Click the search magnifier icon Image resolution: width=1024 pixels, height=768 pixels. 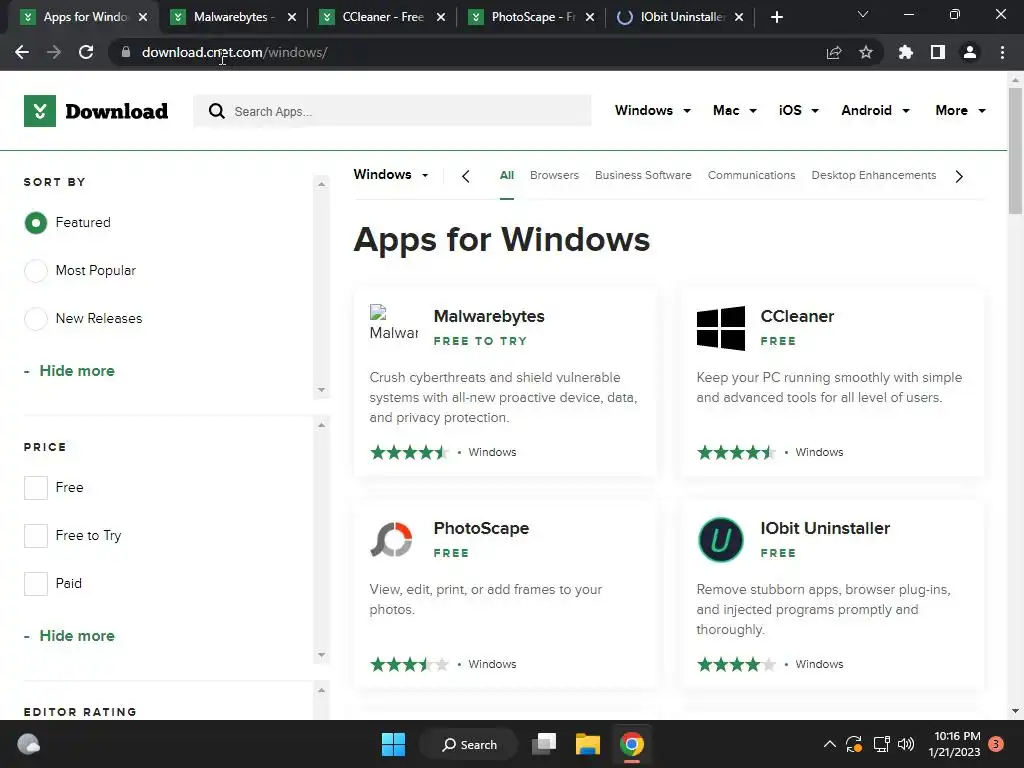[x=217, y=111]
